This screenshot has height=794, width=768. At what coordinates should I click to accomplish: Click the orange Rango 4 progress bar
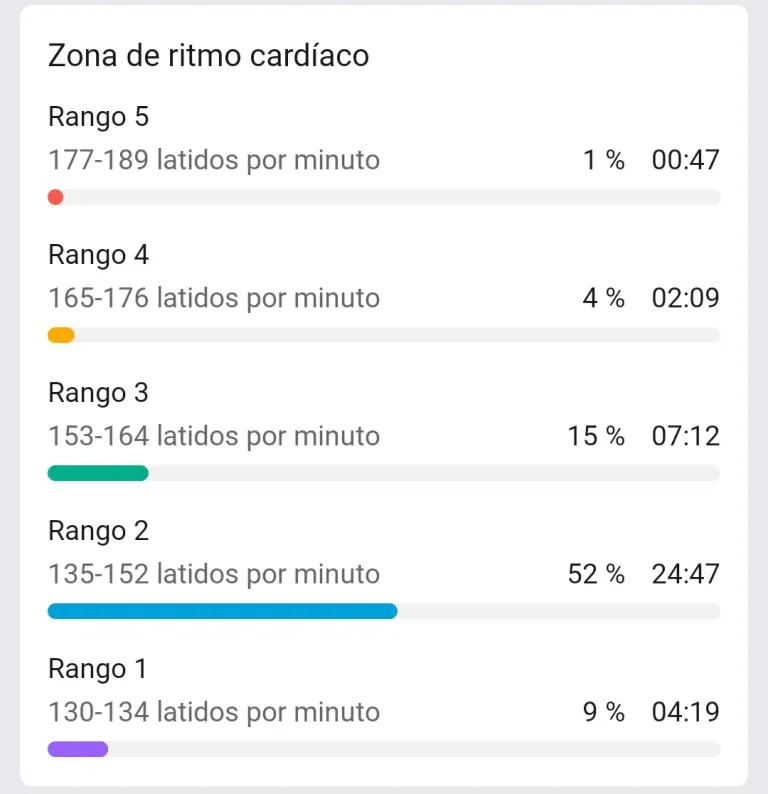(61, 335)
